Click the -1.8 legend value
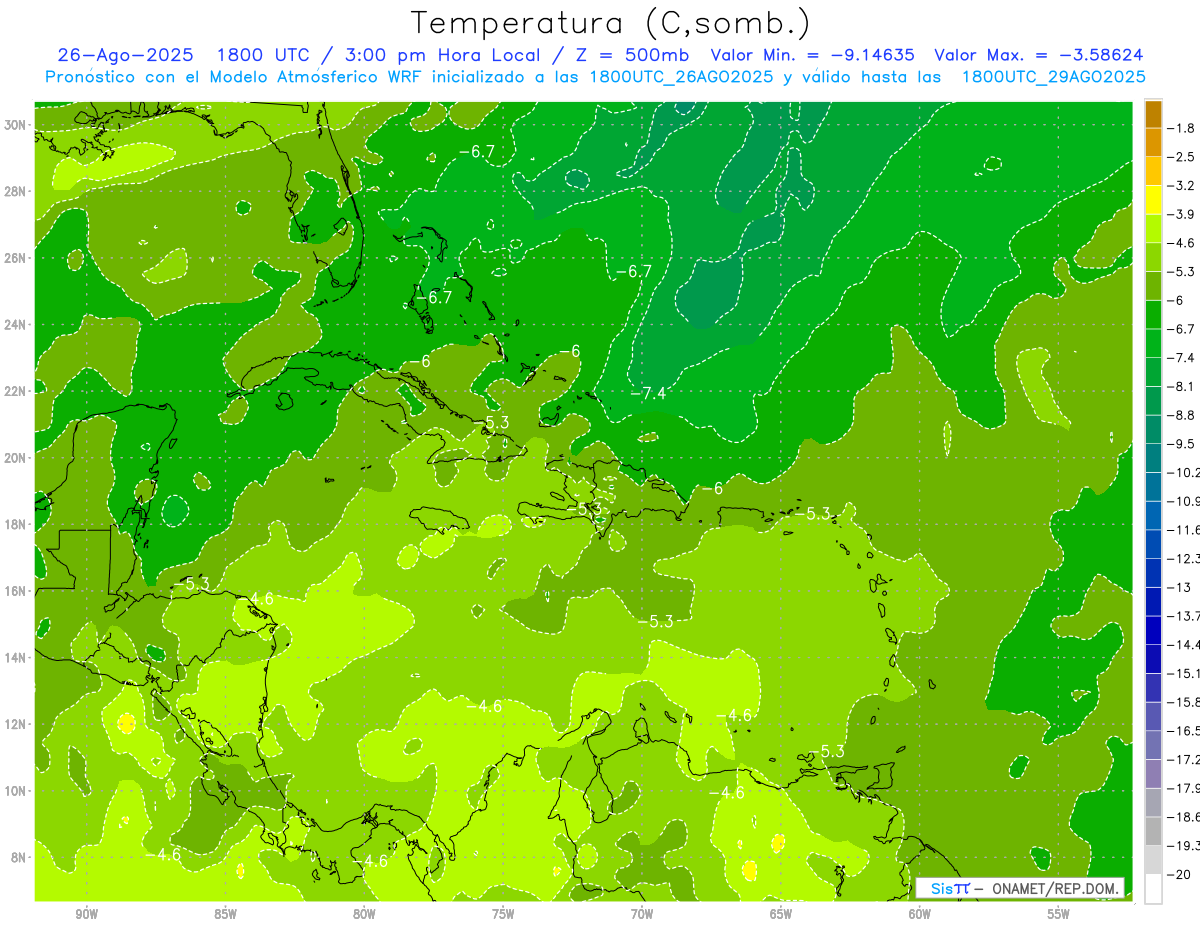1200x927 pixels. (1181, 128)
